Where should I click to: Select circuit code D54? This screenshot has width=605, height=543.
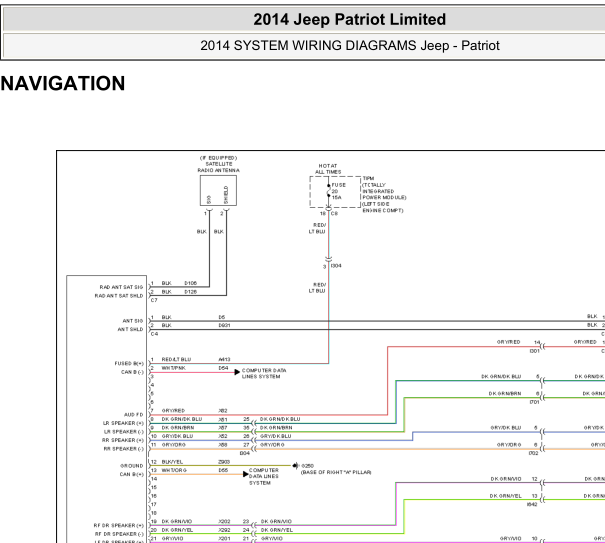coord(223,368)
